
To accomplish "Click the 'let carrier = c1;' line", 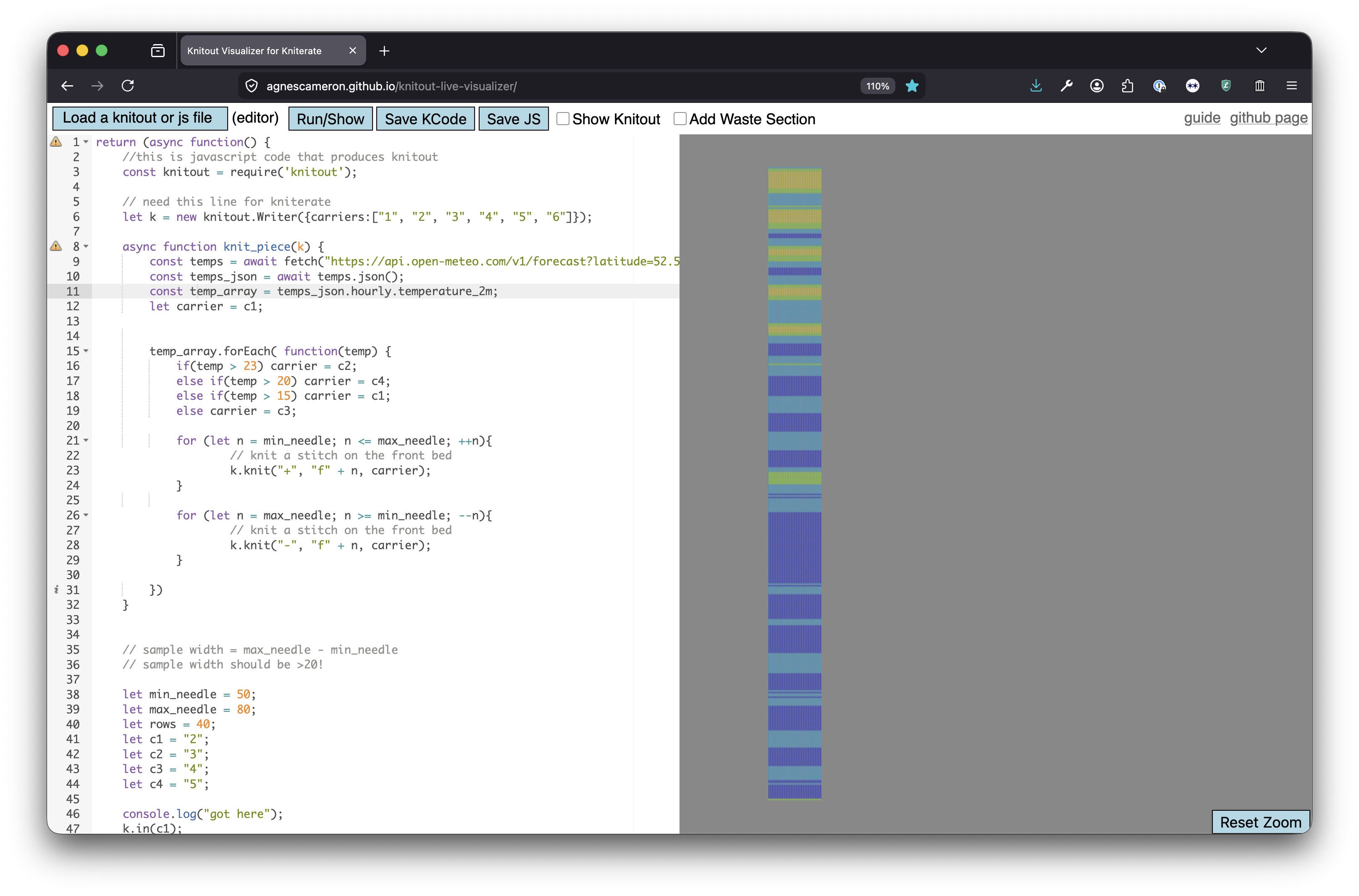I will click(206, 306).
